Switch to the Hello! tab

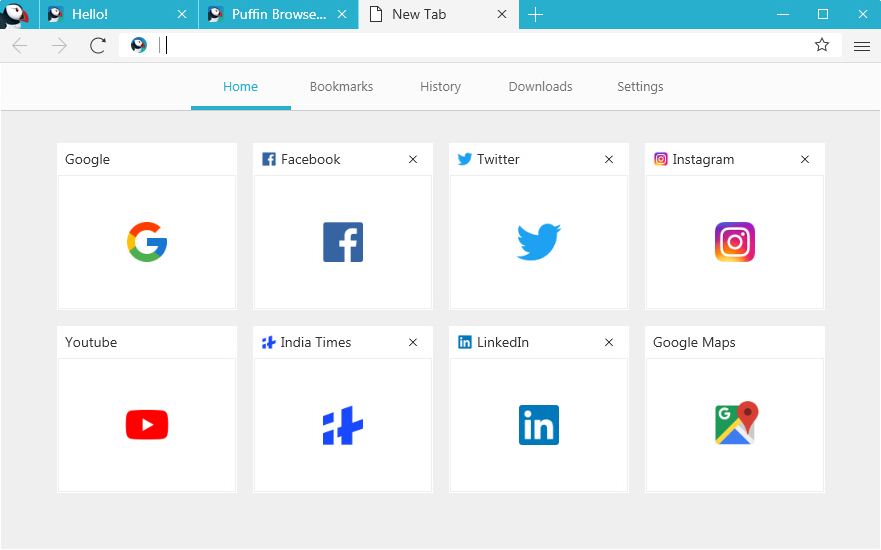point(119,15)
